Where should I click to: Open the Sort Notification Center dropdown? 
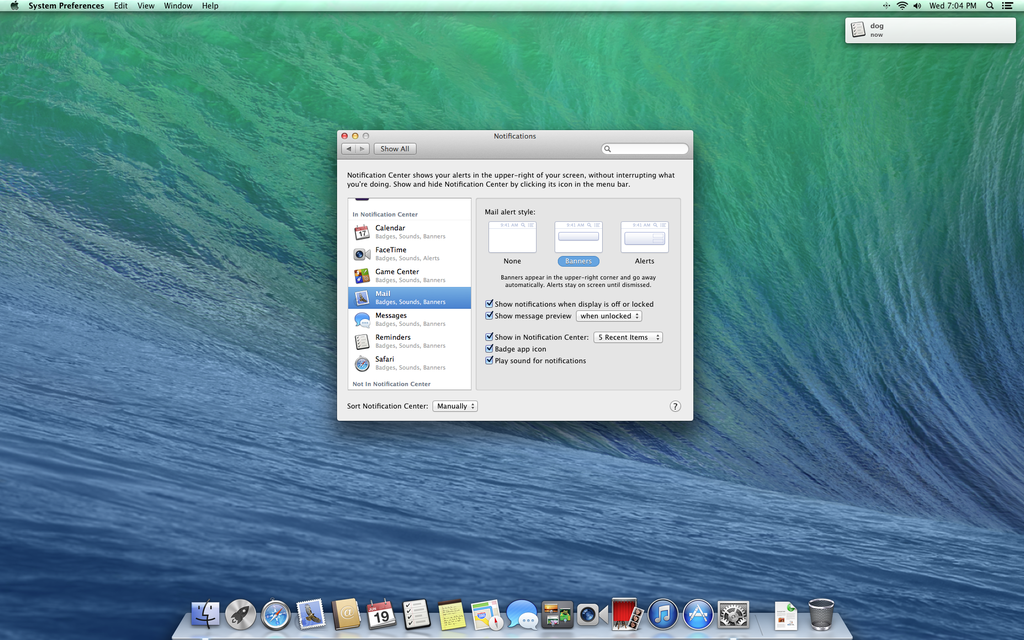[x=455, y=406]
